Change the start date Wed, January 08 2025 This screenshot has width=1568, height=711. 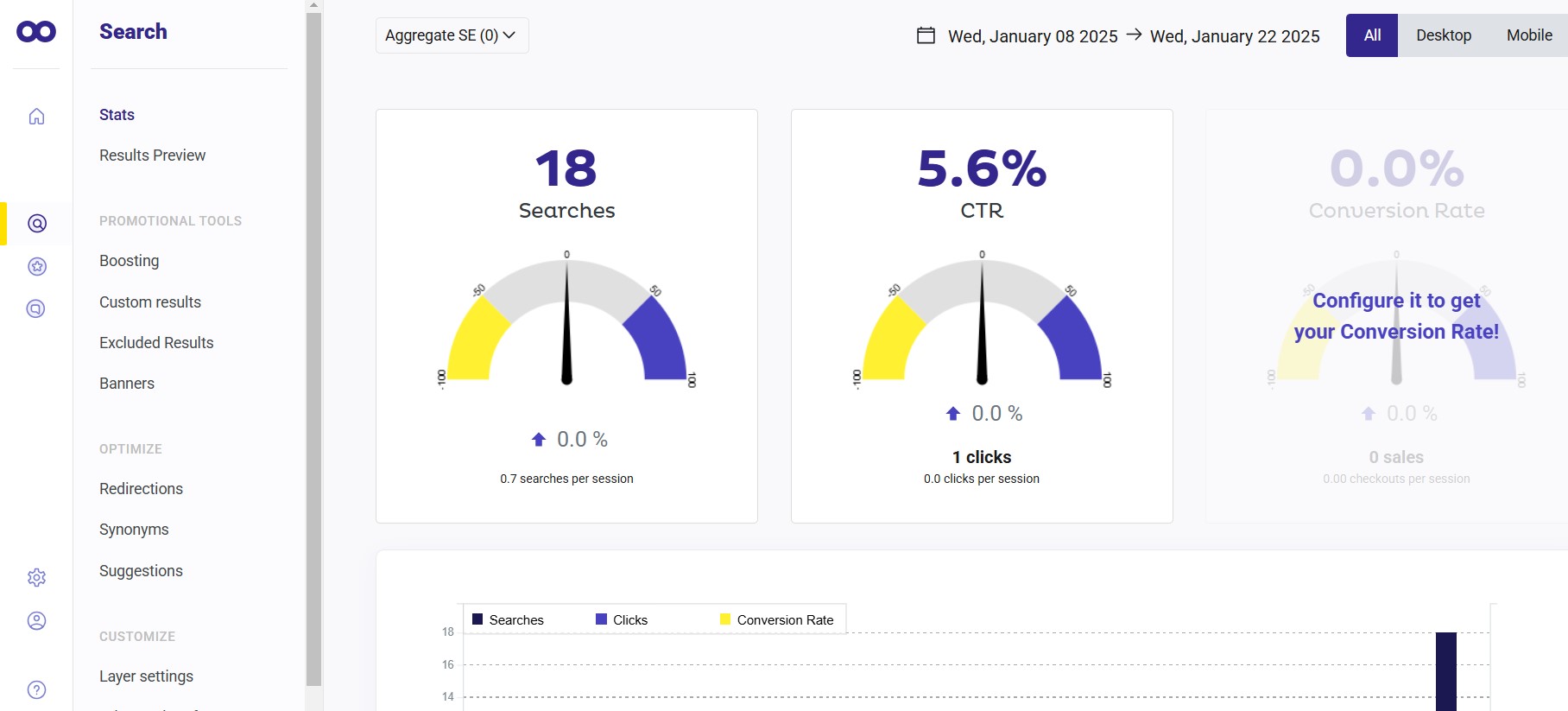1033,36
